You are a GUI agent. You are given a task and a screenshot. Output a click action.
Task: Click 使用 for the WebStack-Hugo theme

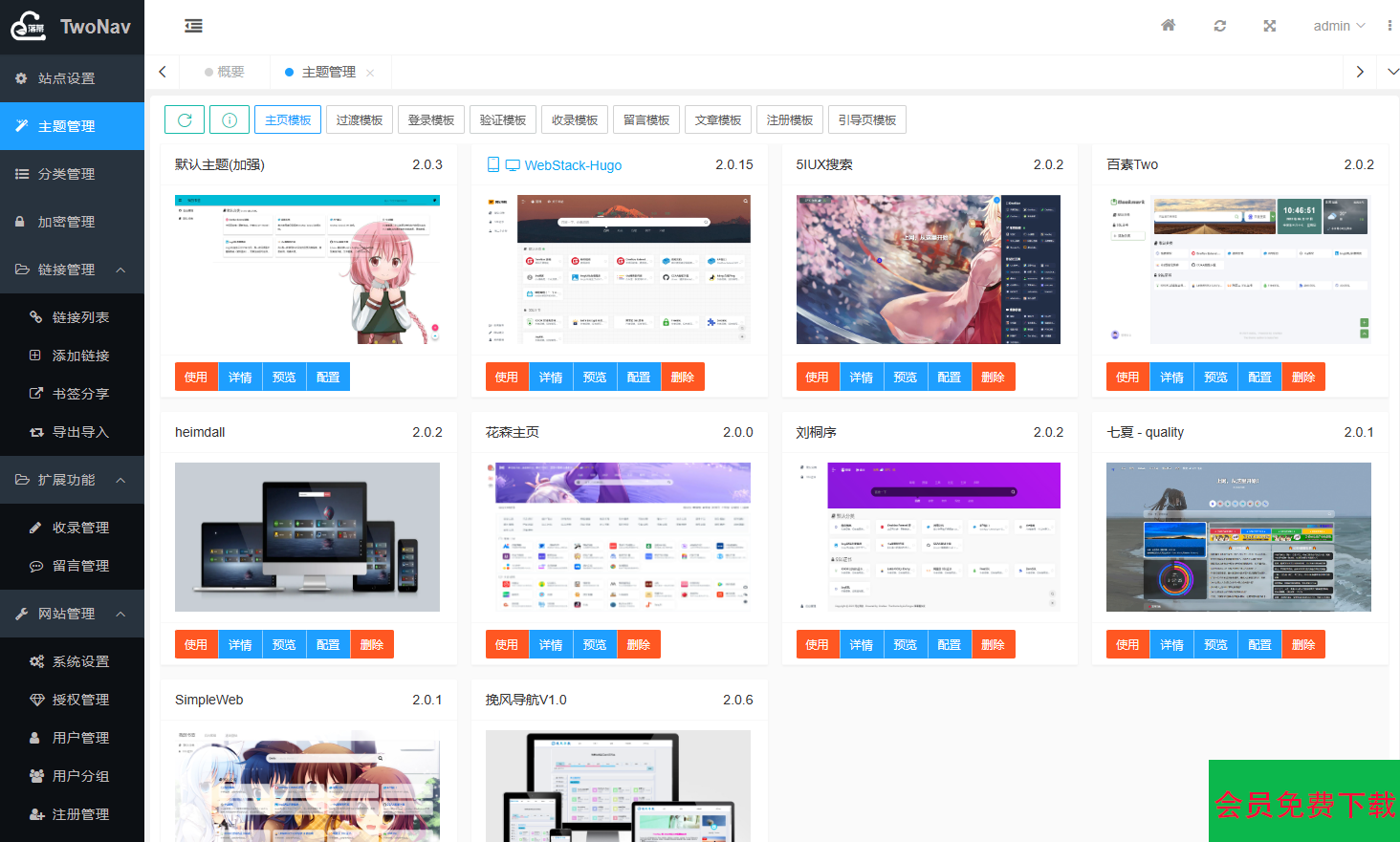507,378
